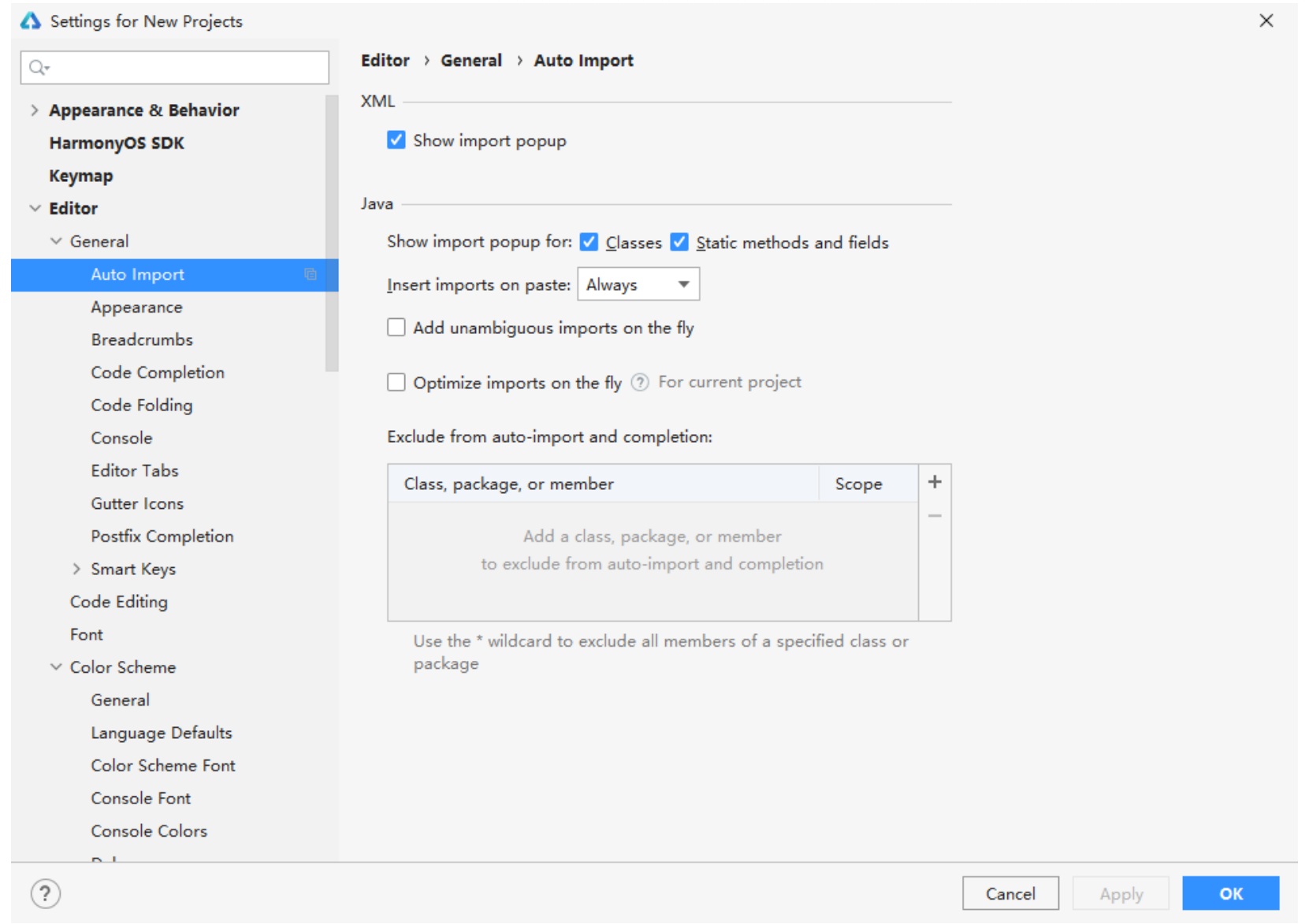Select Language Defaults item
This screenshot has width=1309, height=924.
tap(162, 733)
